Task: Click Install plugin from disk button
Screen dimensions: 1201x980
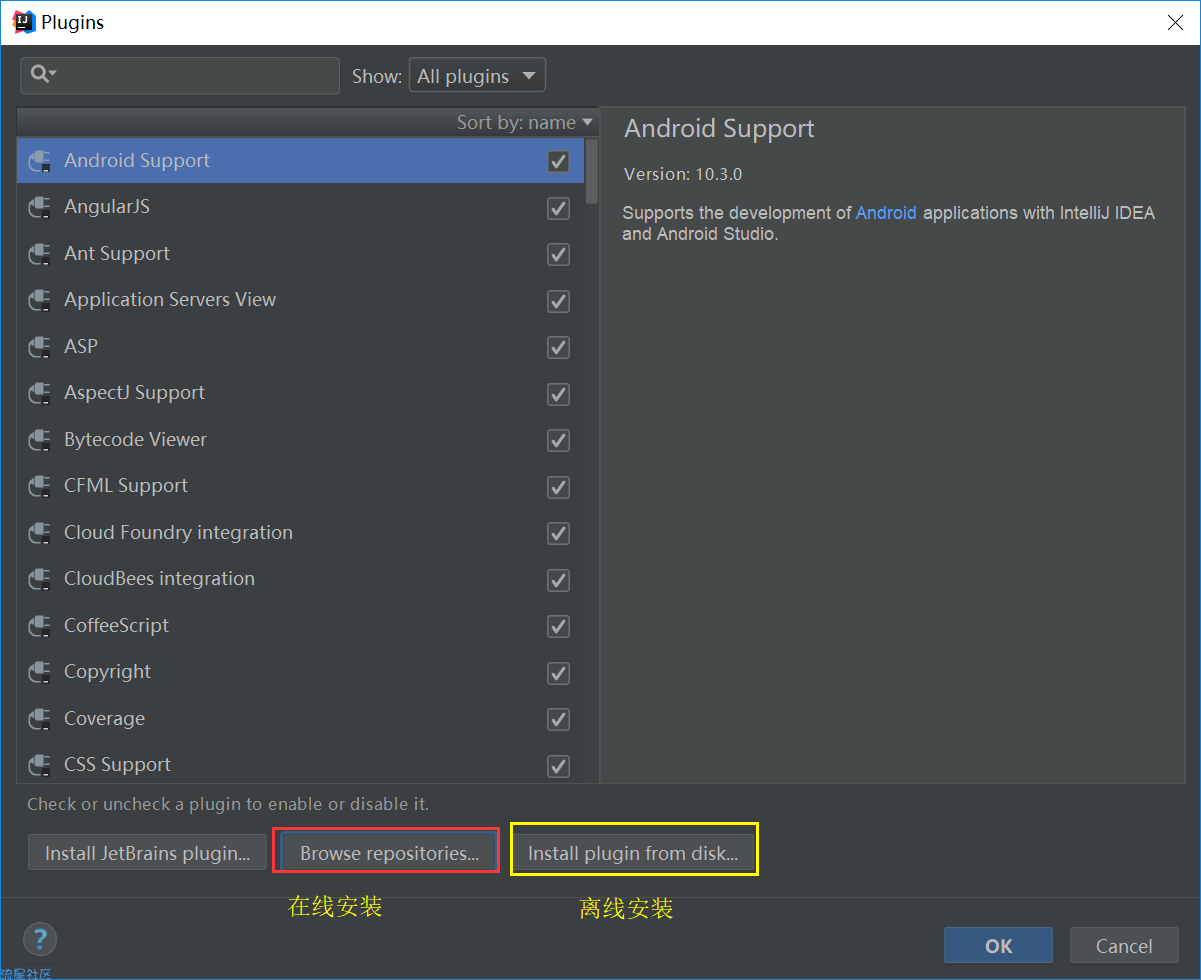Action: pos(633,853)
